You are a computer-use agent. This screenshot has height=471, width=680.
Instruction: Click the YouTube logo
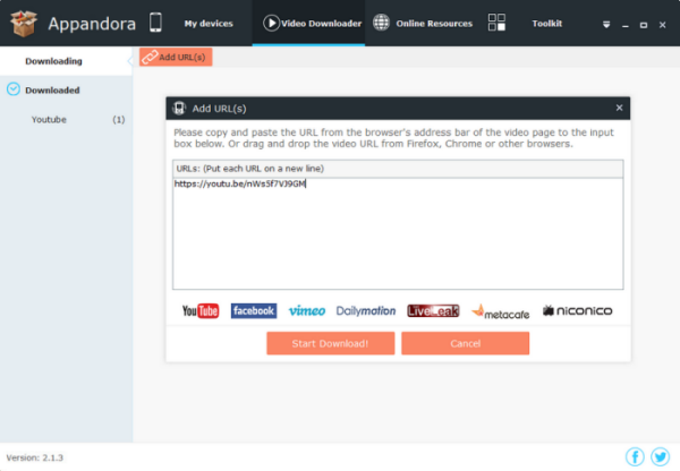tap(200, 311)
